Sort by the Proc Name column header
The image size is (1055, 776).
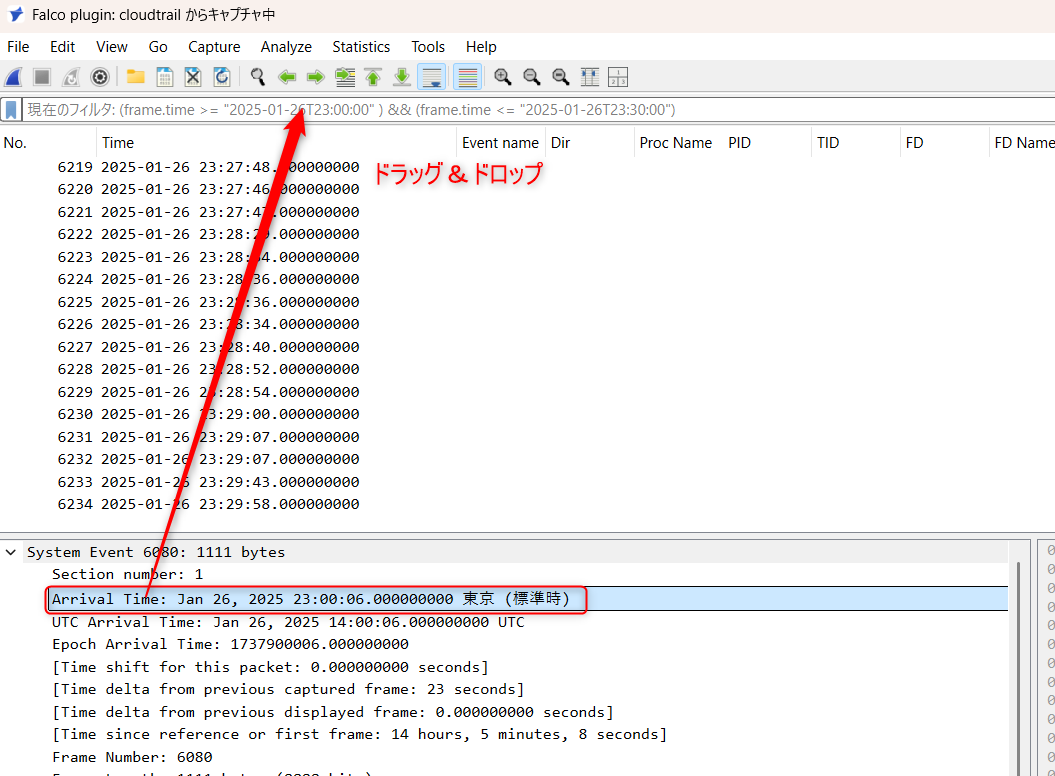pos(678,143)
